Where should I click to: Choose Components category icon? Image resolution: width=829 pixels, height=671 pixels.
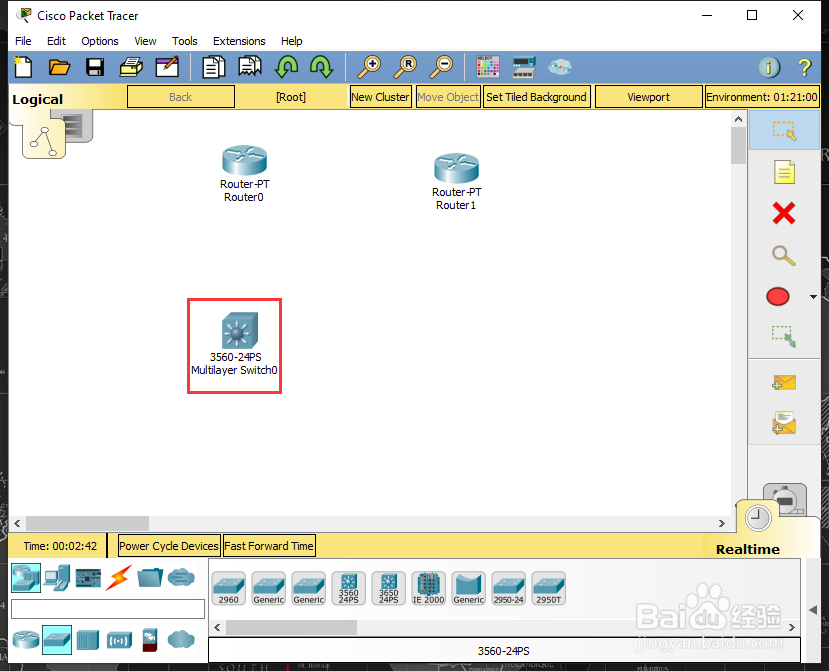pyautogui.click(x=88, y=578)
